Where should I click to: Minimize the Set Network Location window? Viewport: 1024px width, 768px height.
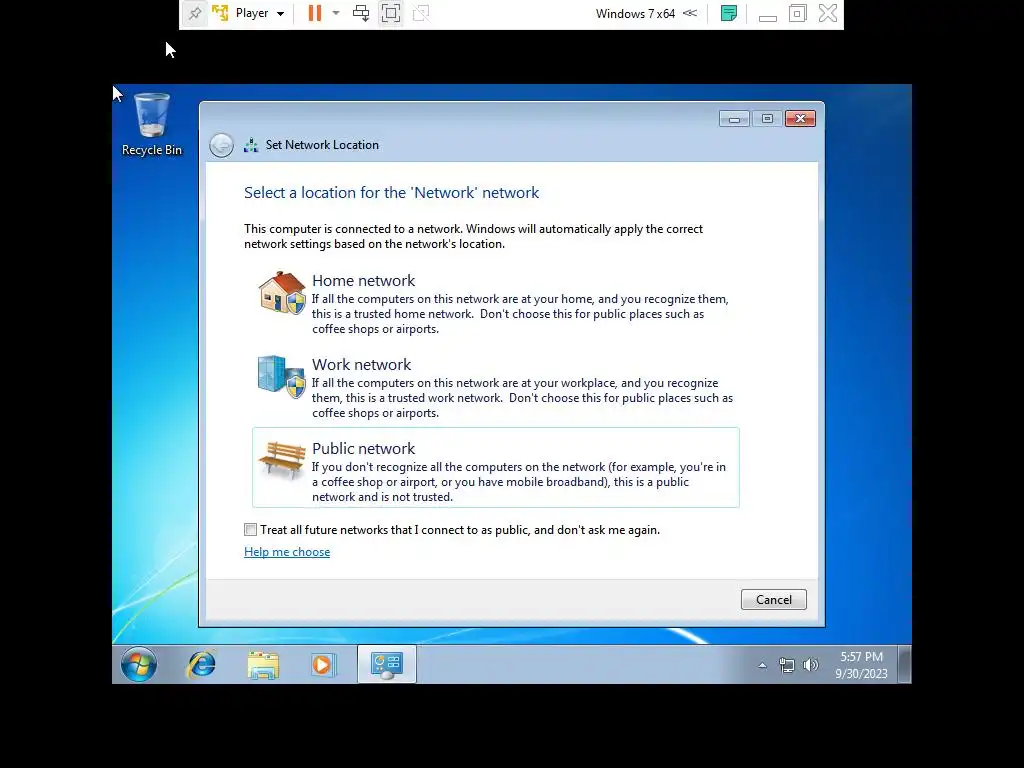coord(734,118)
